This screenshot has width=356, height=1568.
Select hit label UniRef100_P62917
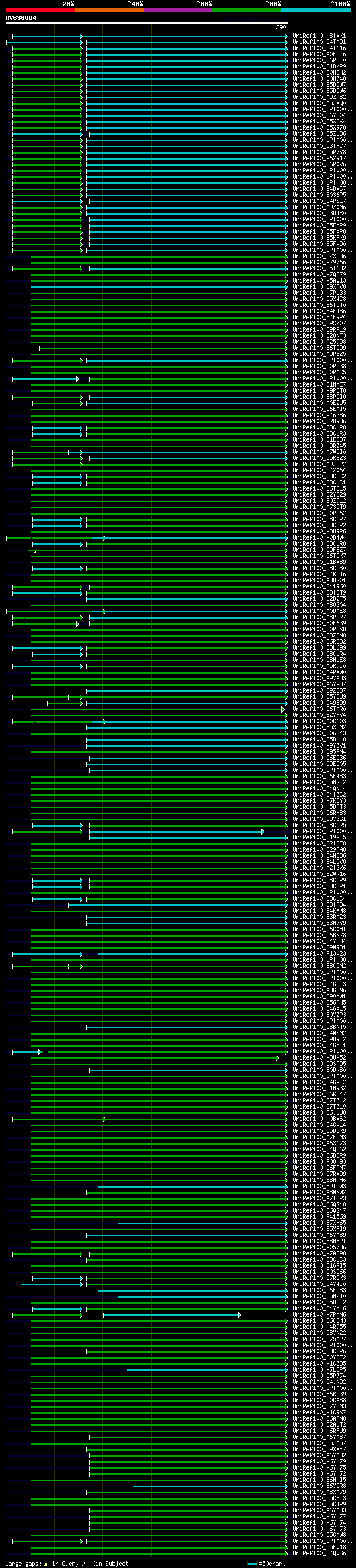(319, 159)
